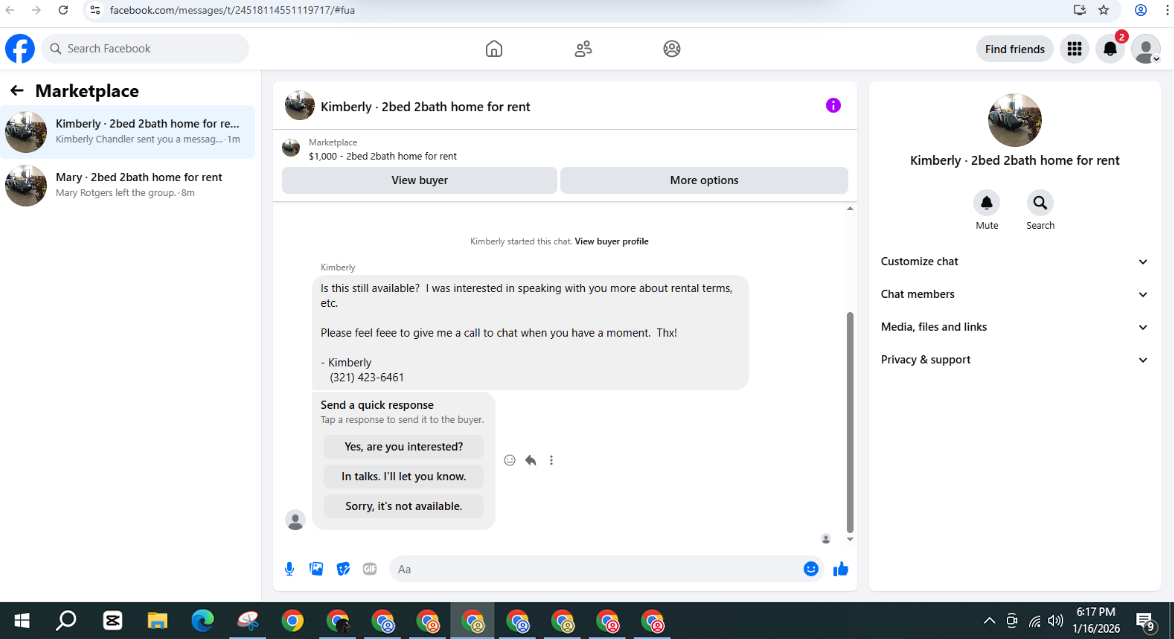Viewport: 1174px width, 639px height.
Task: Select the Mary conversation in the list
Action: [128, 185]
